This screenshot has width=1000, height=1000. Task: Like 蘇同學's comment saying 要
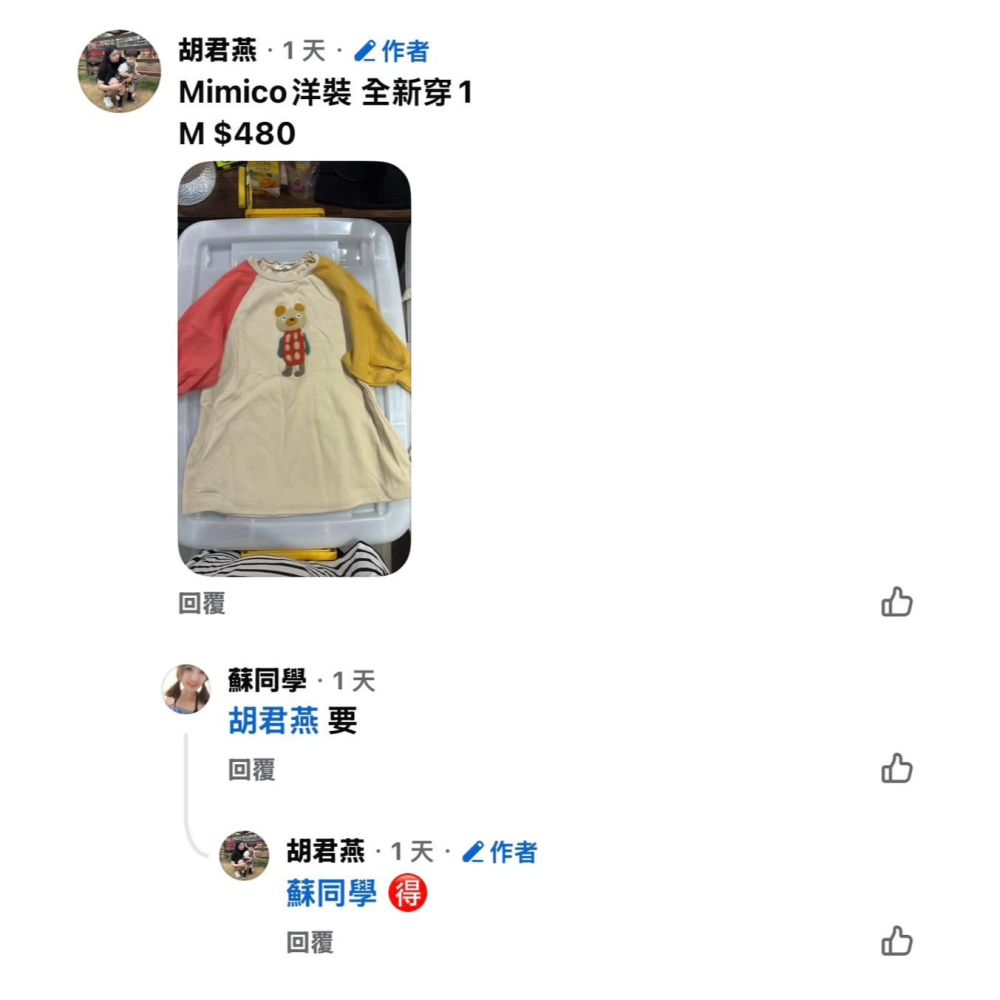(x=897, y=768)
